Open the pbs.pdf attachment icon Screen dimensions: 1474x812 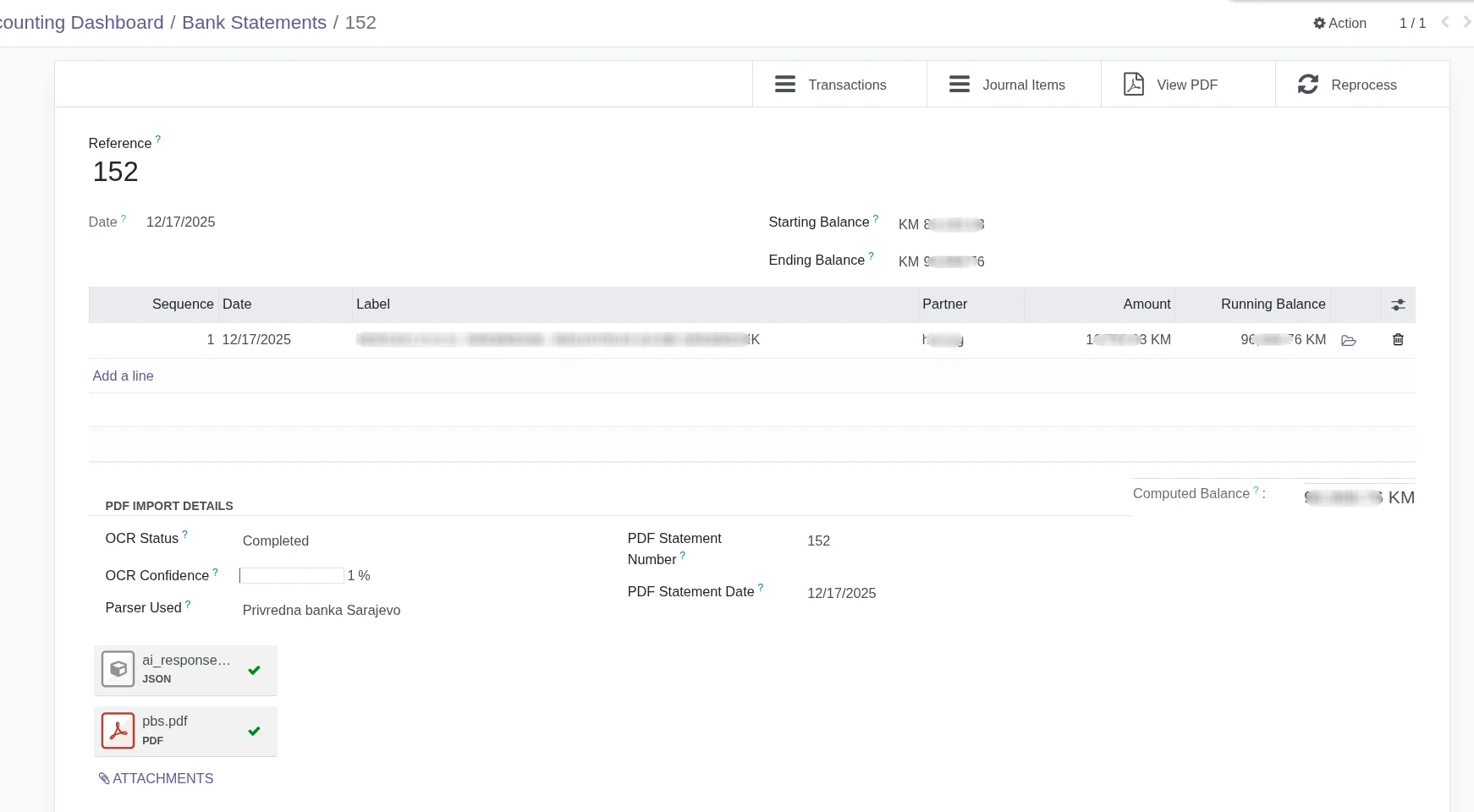coord(118,731)
